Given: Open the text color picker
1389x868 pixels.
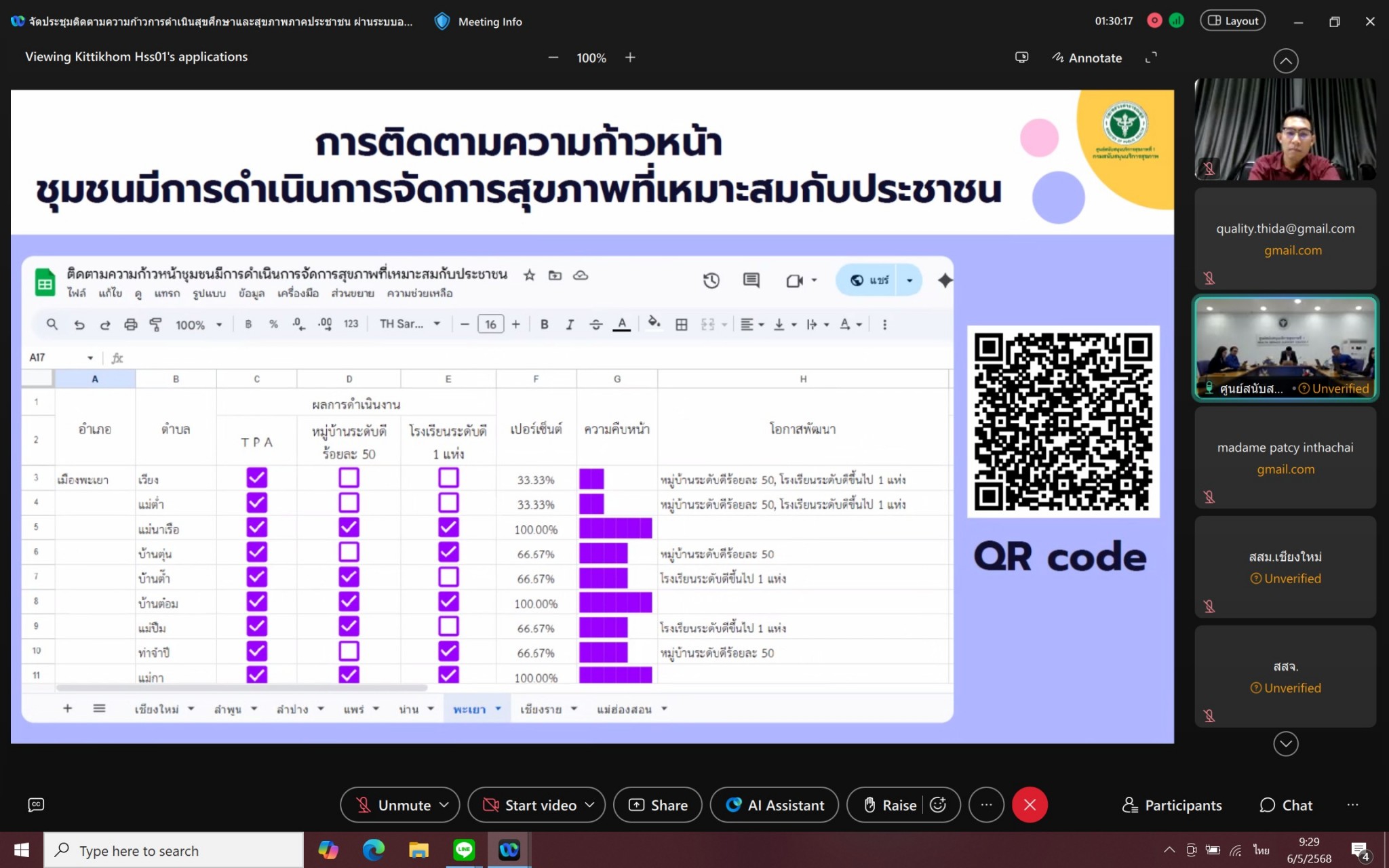Looking at the screenshot, I should [621, 324].
